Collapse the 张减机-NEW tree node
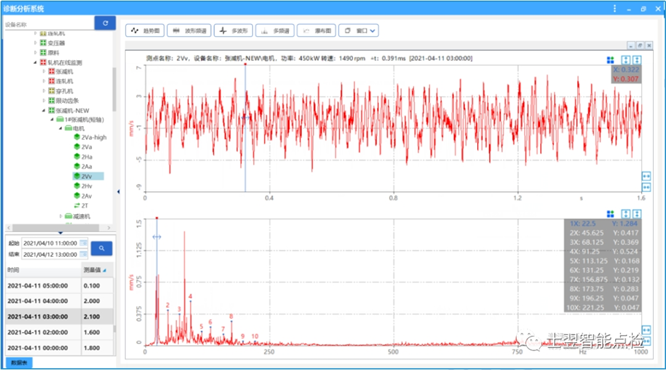The image size is (666, 370). point(44,110)
